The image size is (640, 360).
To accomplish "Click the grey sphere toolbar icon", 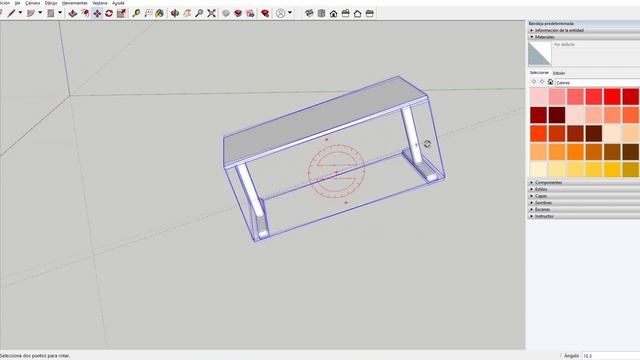I will click(226, 13).
